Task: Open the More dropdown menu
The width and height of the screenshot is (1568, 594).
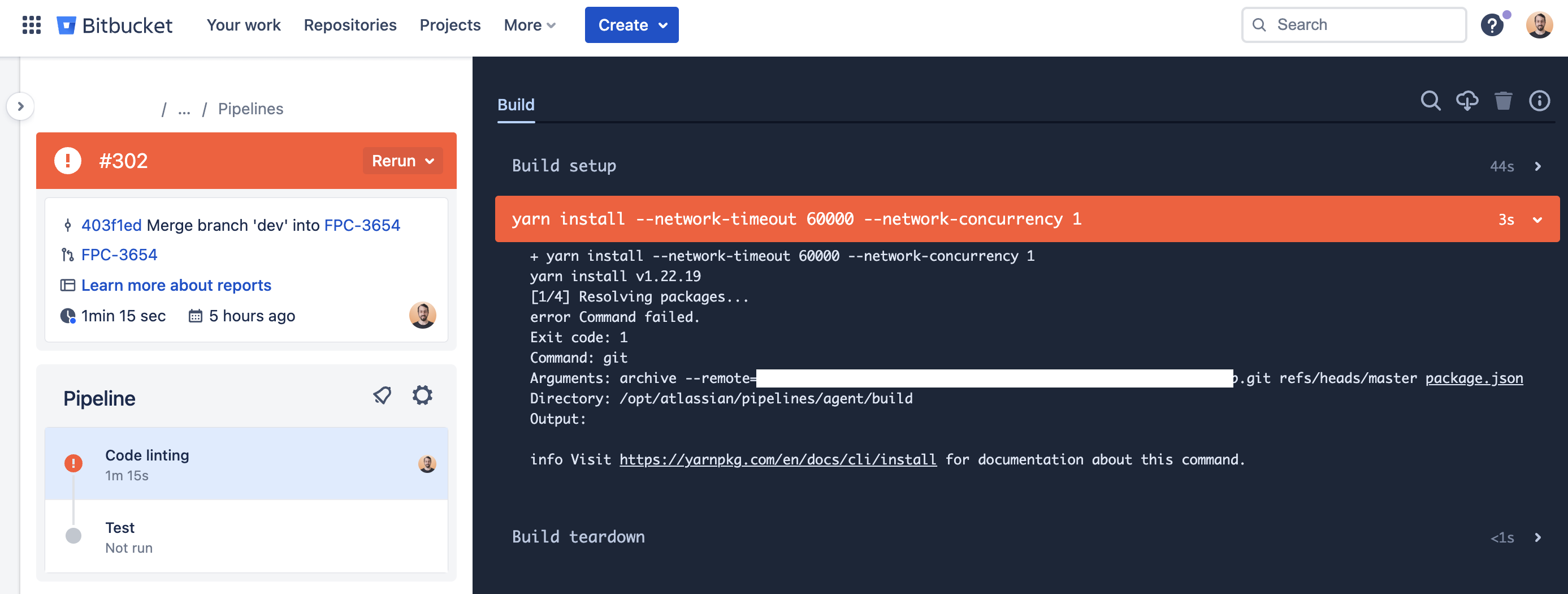Action: tap(530, 25)
